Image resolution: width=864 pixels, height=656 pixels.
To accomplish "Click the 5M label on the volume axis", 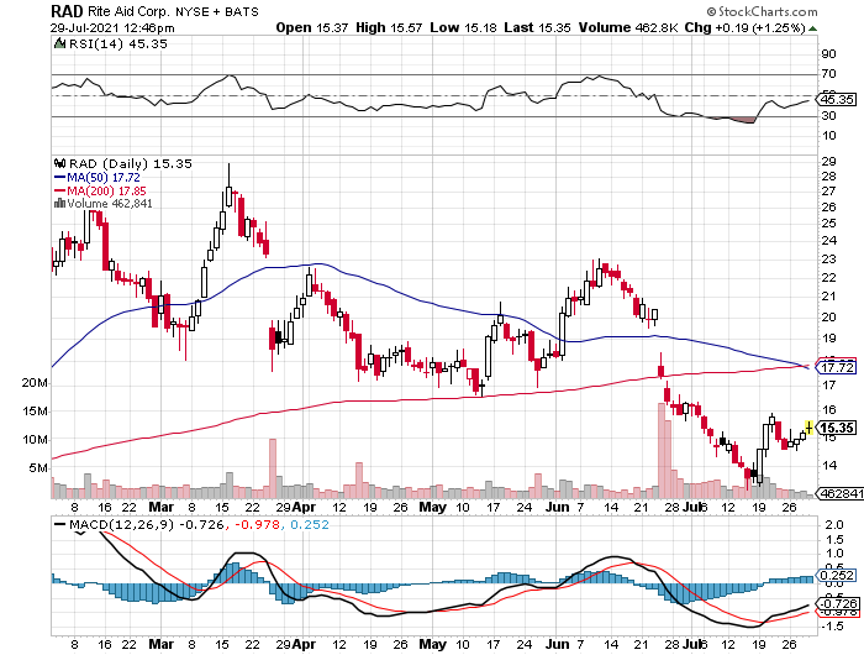I will (38, 468).
